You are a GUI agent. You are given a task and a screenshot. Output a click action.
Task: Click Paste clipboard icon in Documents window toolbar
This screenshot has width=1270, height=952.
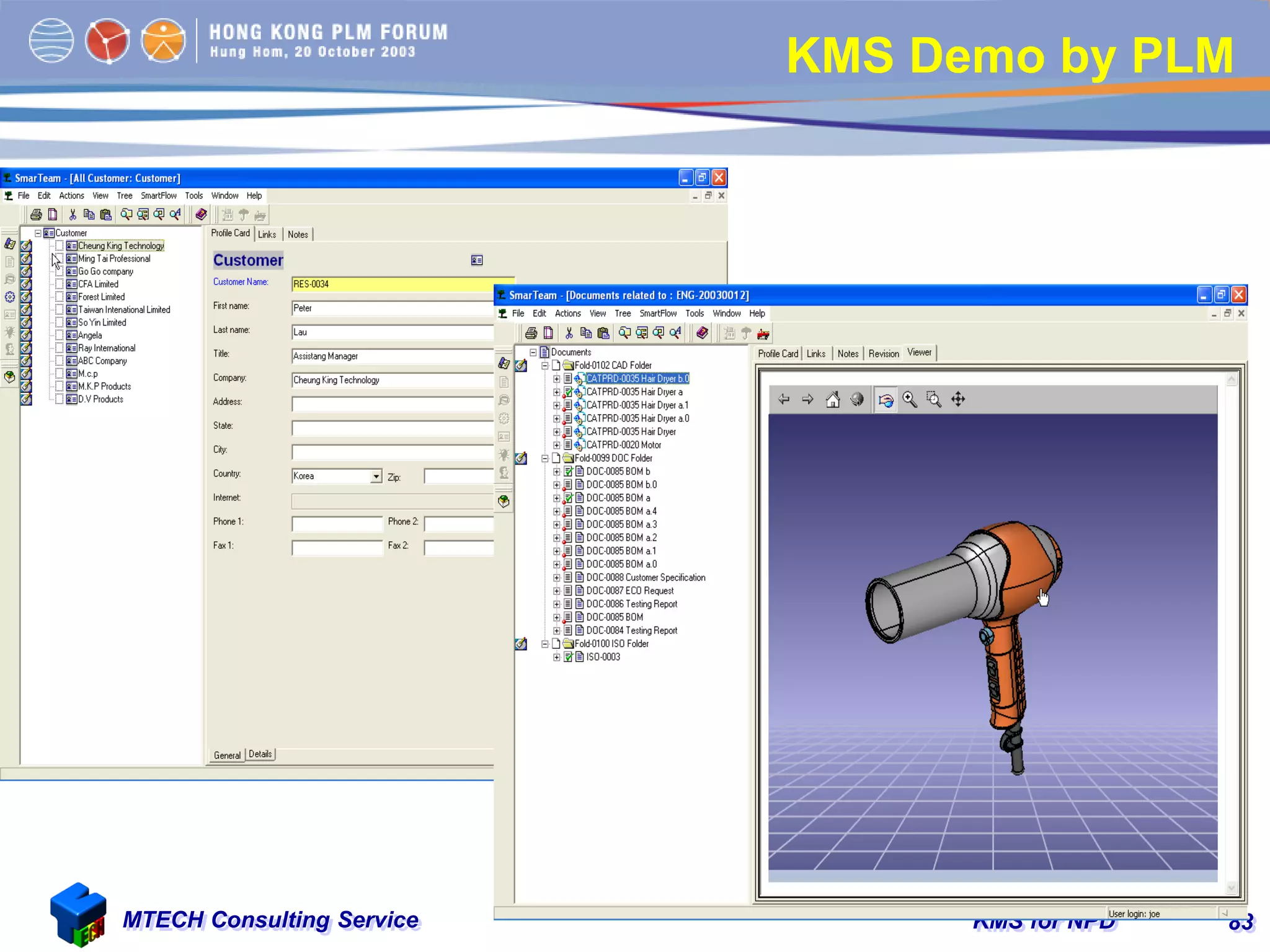point(603,333)
